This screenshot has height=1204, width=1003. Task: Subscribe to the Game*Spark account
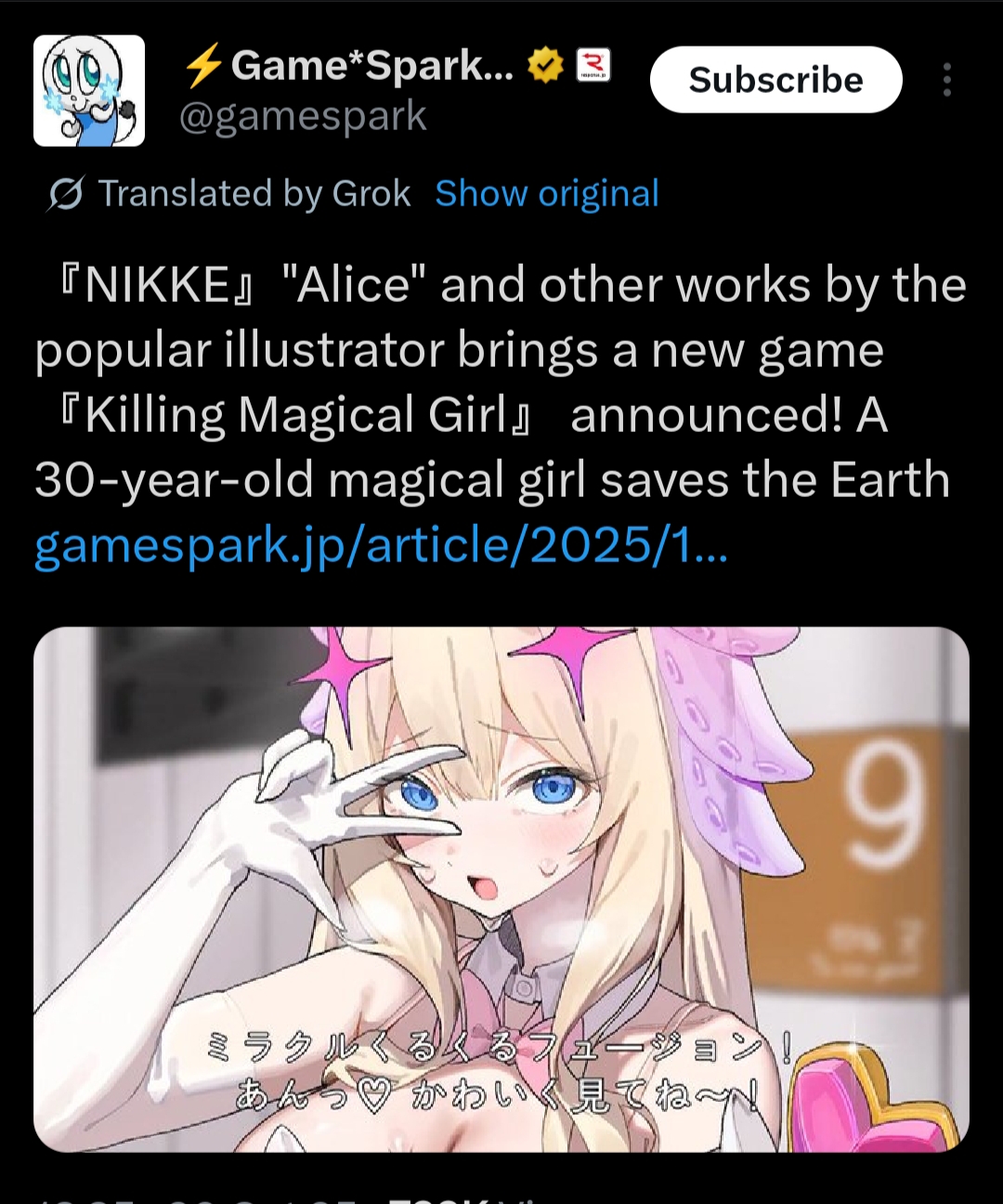coord(775,80)
